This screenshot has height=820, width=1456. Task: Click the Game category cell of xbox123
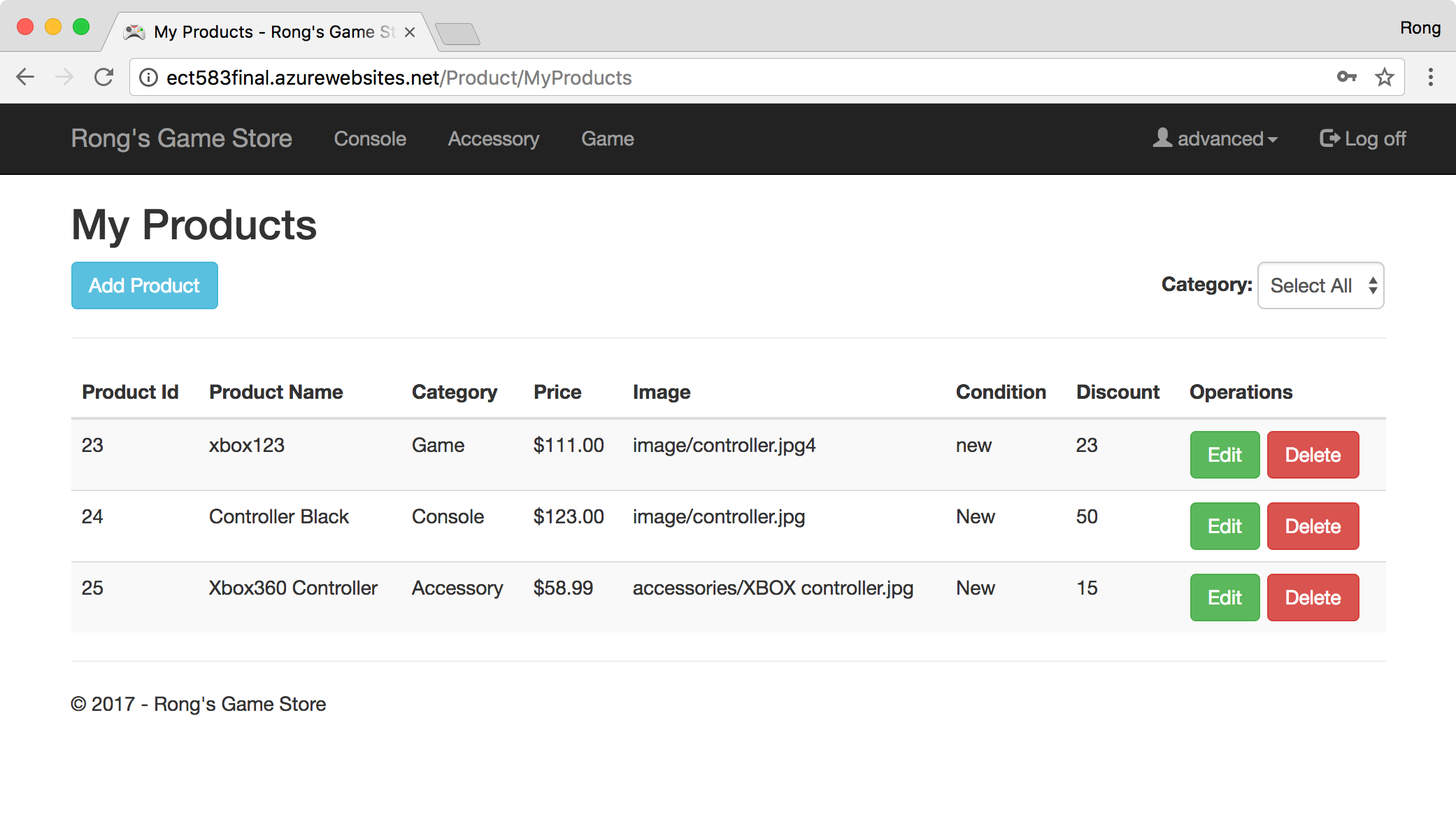point(438,445)
